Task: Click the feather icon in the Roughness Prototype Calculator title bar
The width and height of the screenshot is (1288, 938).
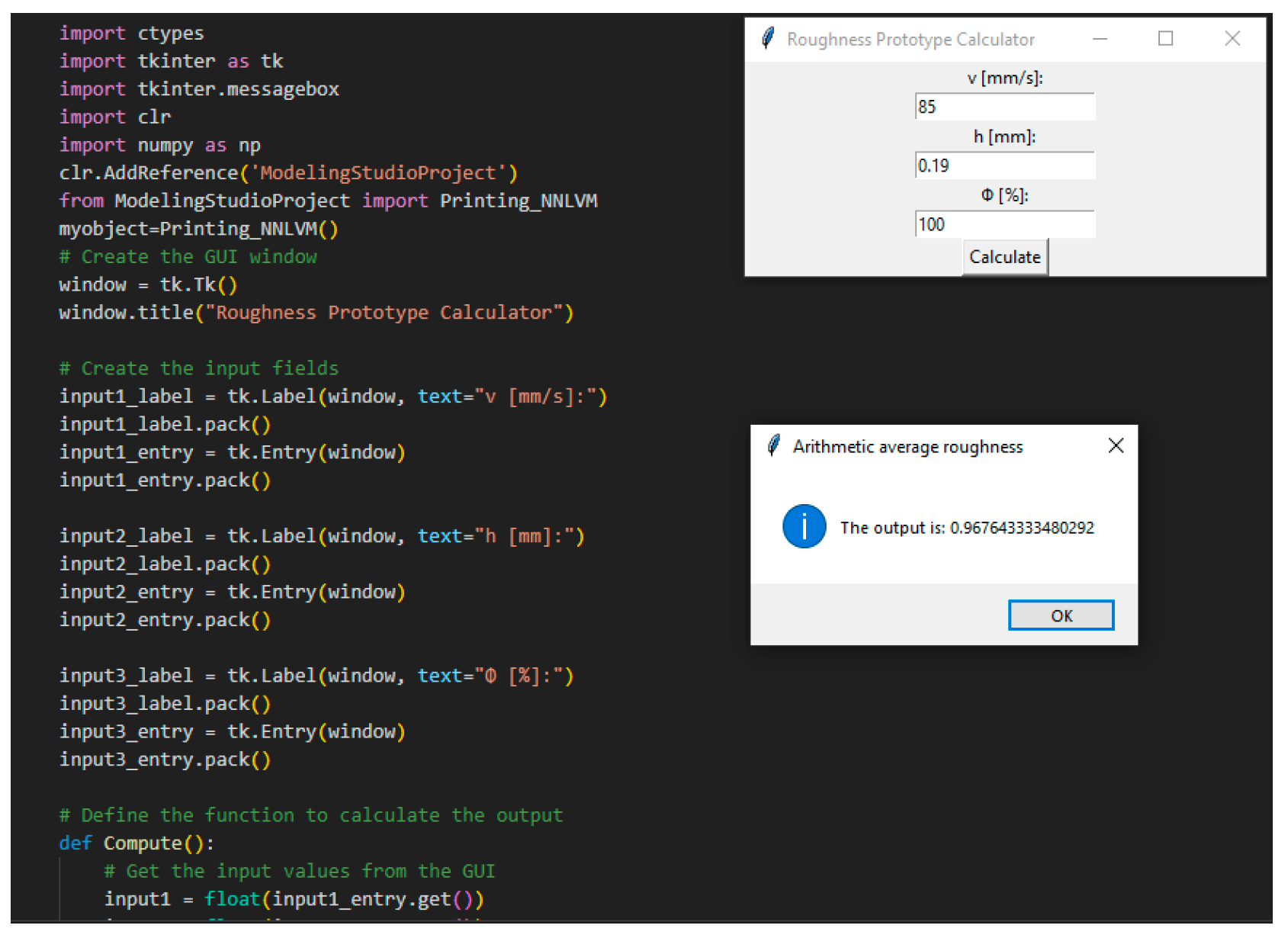Action: [x=768, y=38]
